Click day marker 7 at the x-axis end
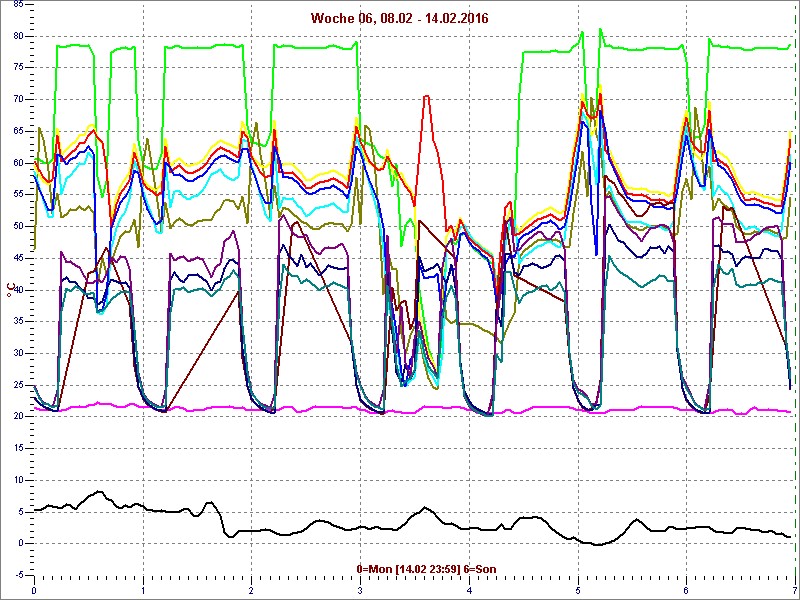800x600 pixels. pos(793,590)
